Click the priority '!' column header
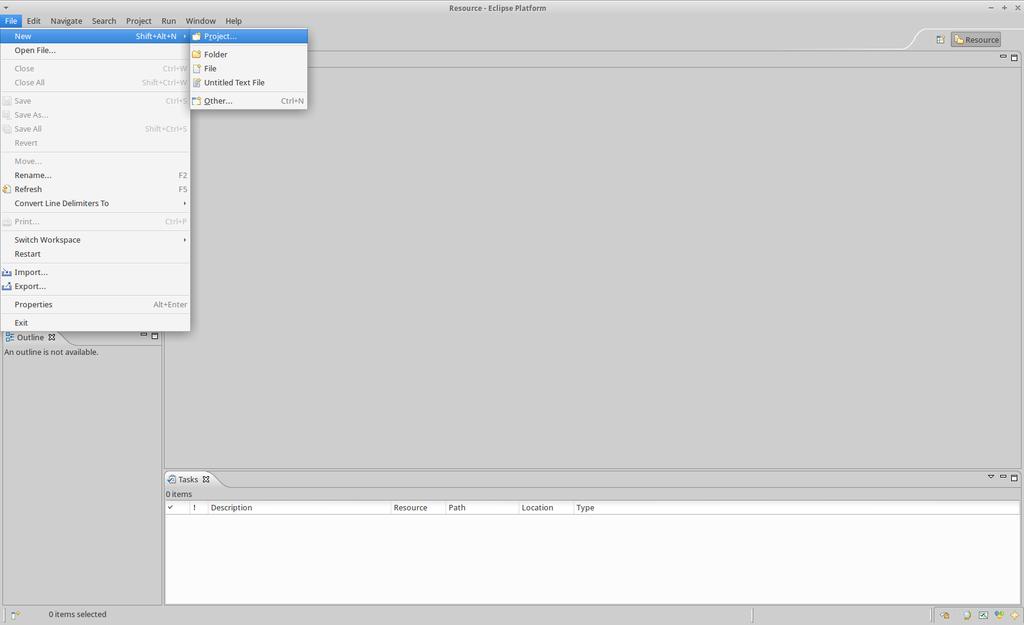Screen dimensions: 1024x625 click(x=198, y=507)
